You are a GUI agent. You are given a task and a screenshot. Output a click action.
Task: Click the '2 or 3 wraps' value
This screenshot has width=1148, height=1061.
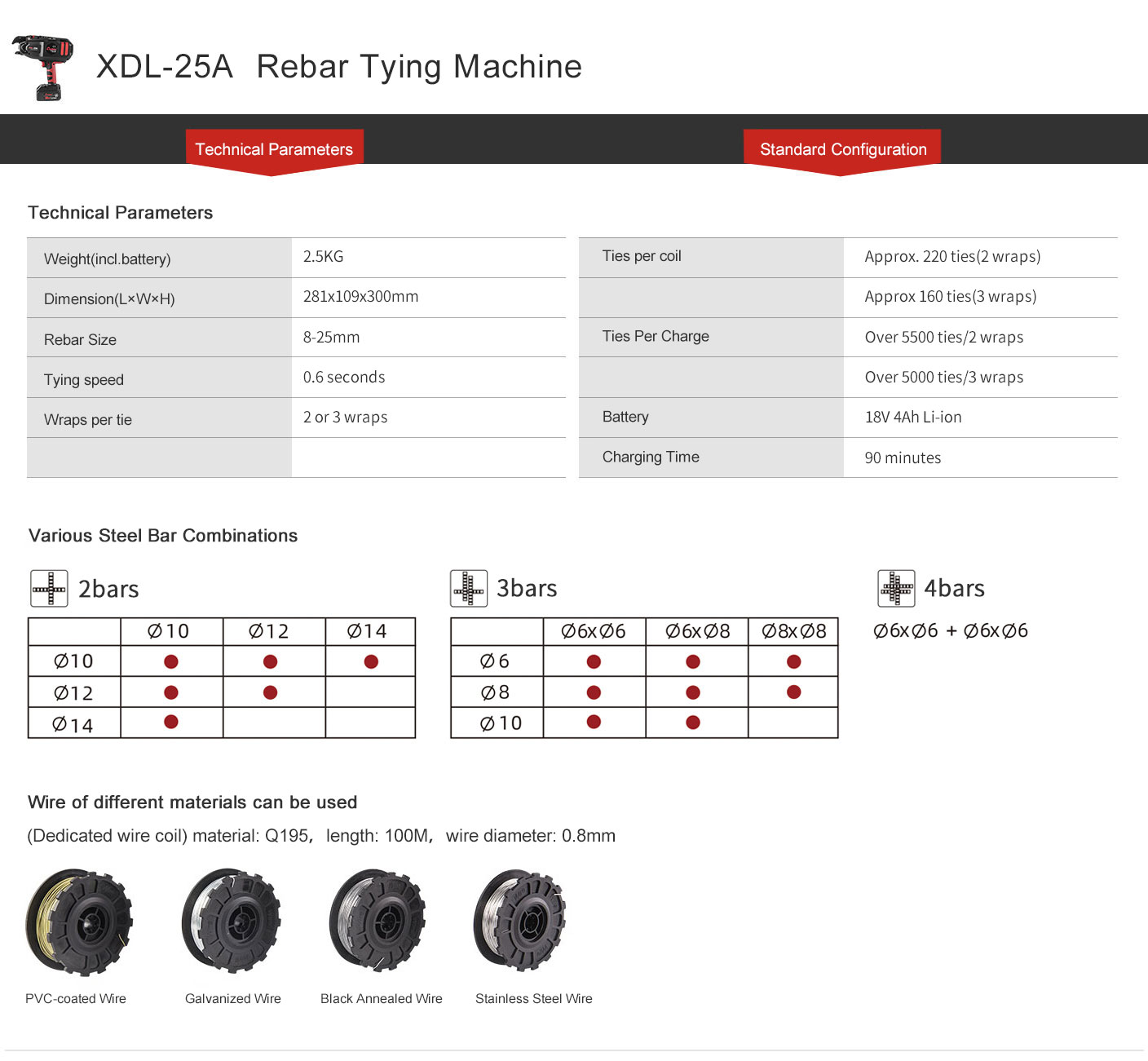coord(346,418)
